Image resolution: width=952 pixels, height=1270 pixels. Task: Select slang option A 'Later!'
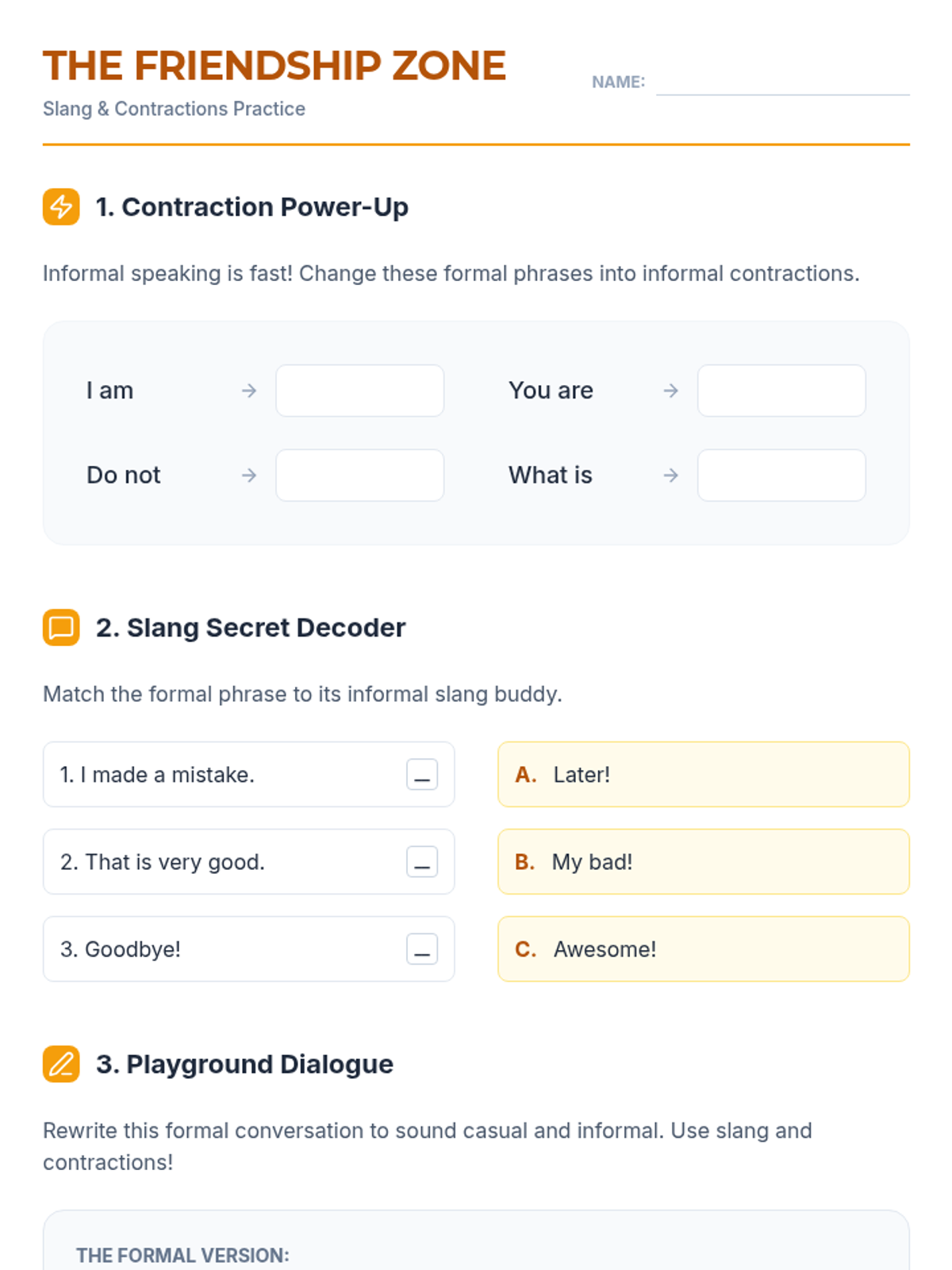tap(704, 775)
